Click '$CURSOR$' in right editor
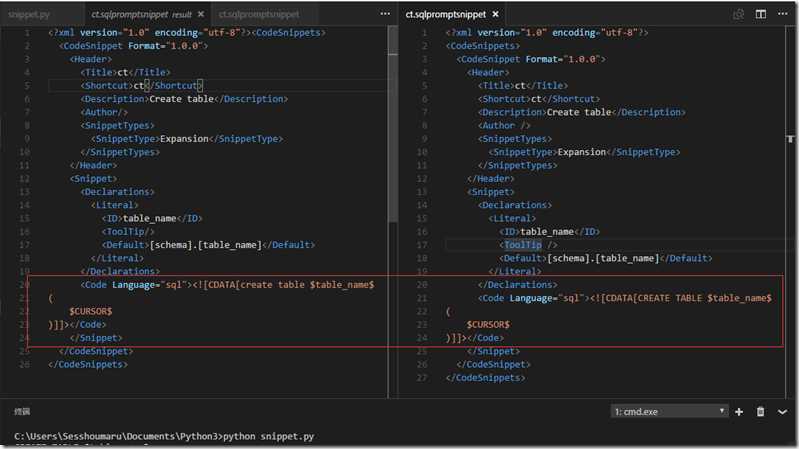Screen dimensions: 799x449 pos(488,324)
